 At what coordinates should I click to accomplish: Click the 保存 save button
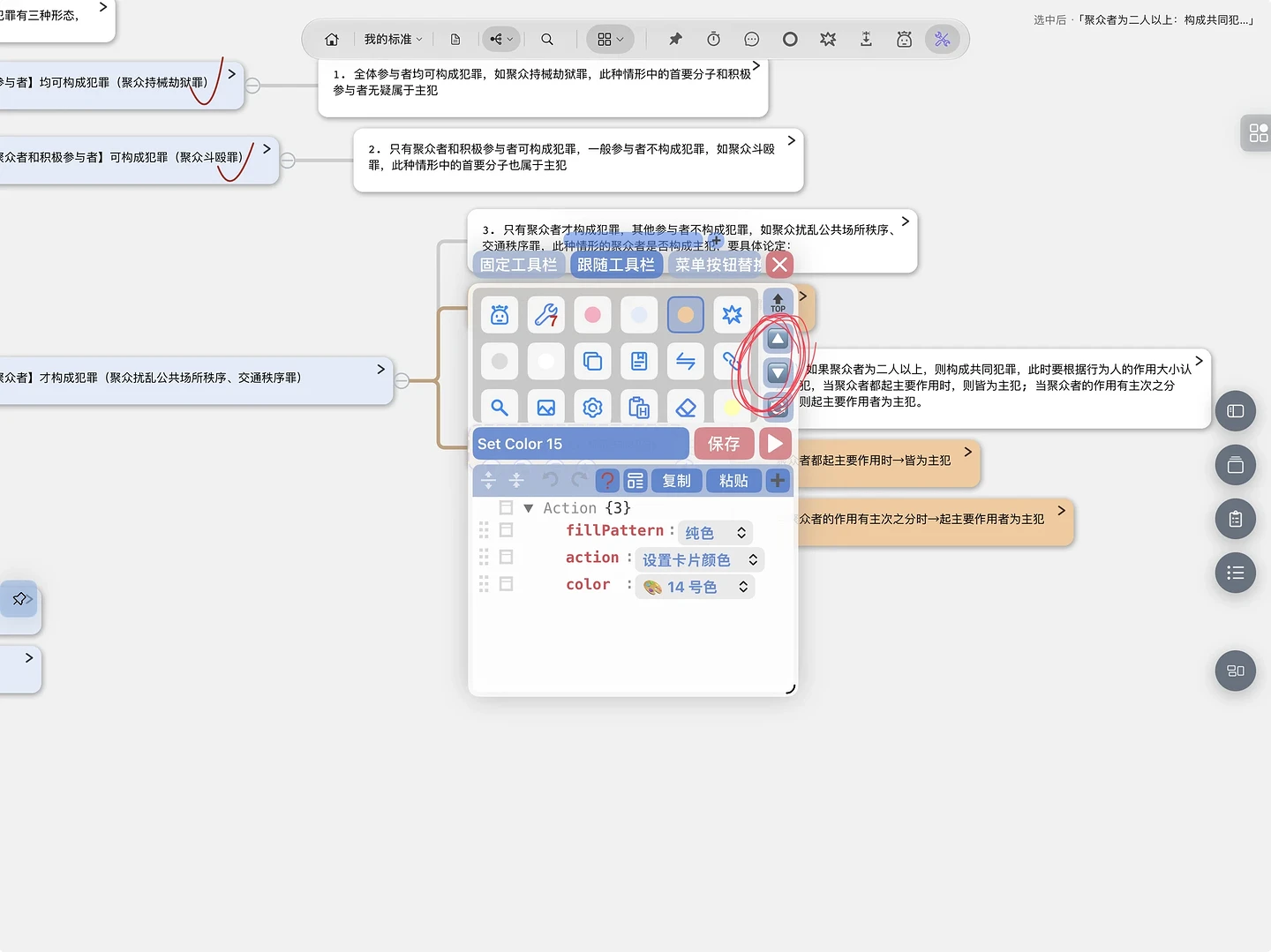coord(724,444)
